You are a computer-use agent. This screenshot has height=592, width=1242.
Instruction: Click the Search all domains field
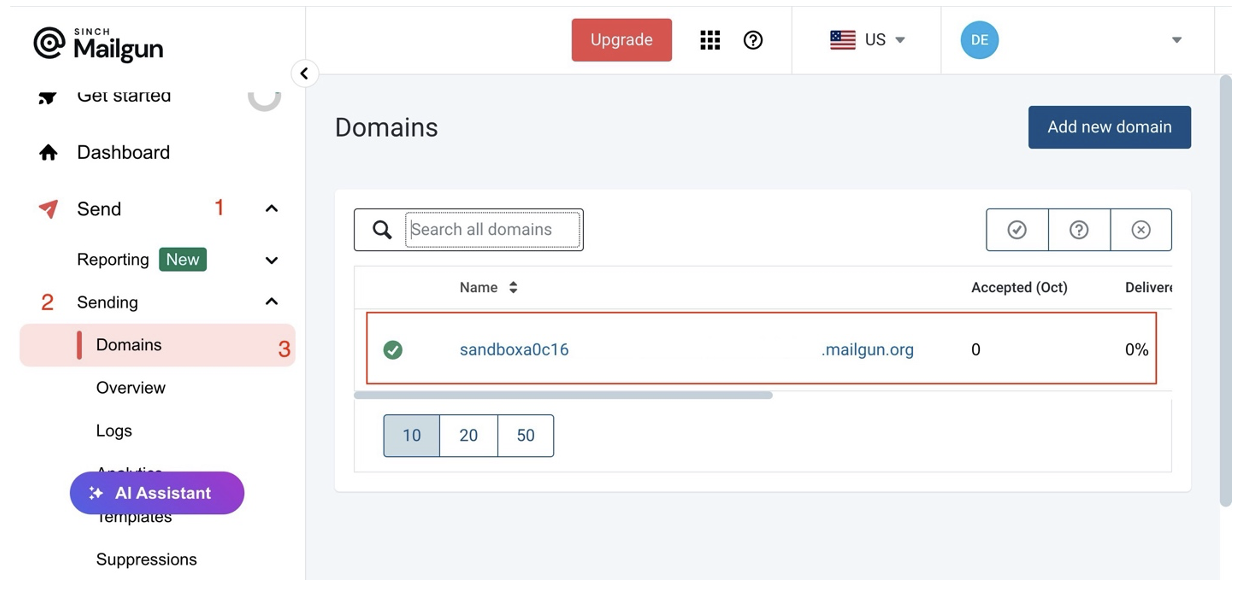(493, 230)
